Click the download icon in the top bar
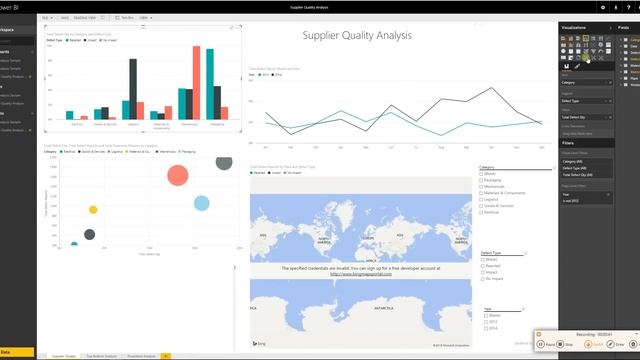Image resolution: width=640 pixels, height=360 pixels. click(616, 7)
